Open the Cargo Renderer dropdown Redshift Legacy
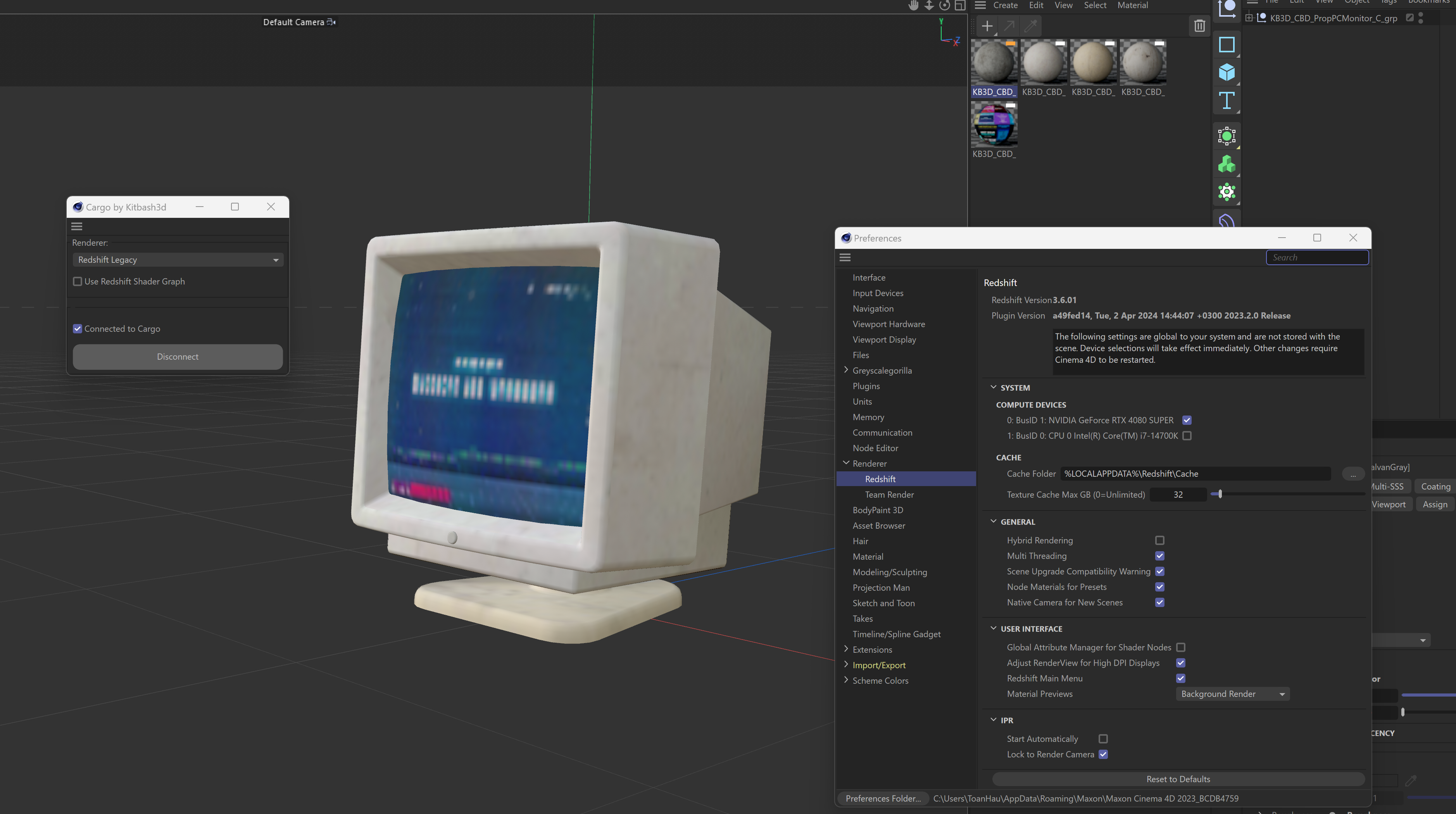Viewport: 1456px width, 814px height. point(178,260)
